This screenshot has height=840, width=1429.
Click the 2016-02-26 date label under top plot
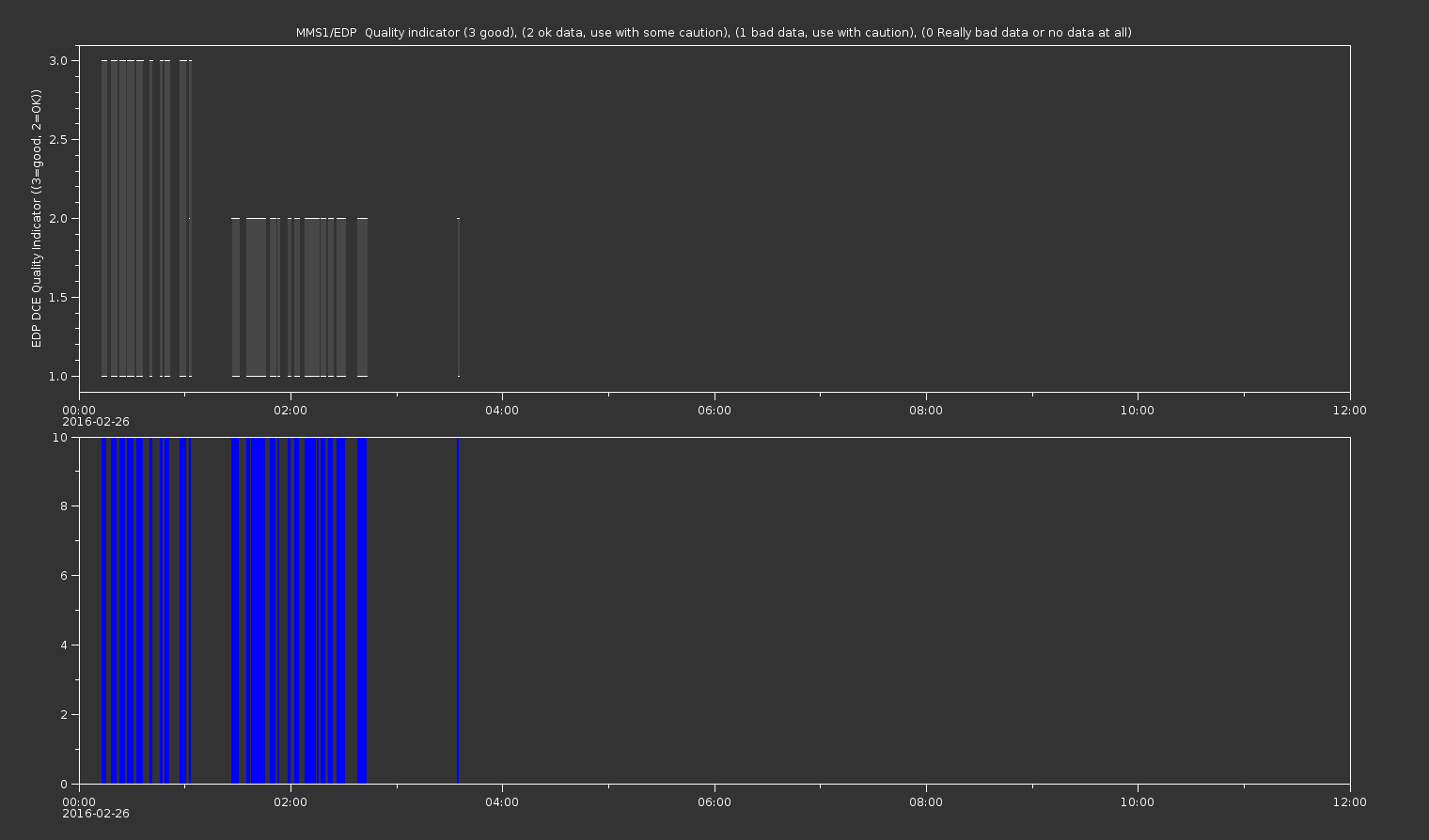click(96, 422)
